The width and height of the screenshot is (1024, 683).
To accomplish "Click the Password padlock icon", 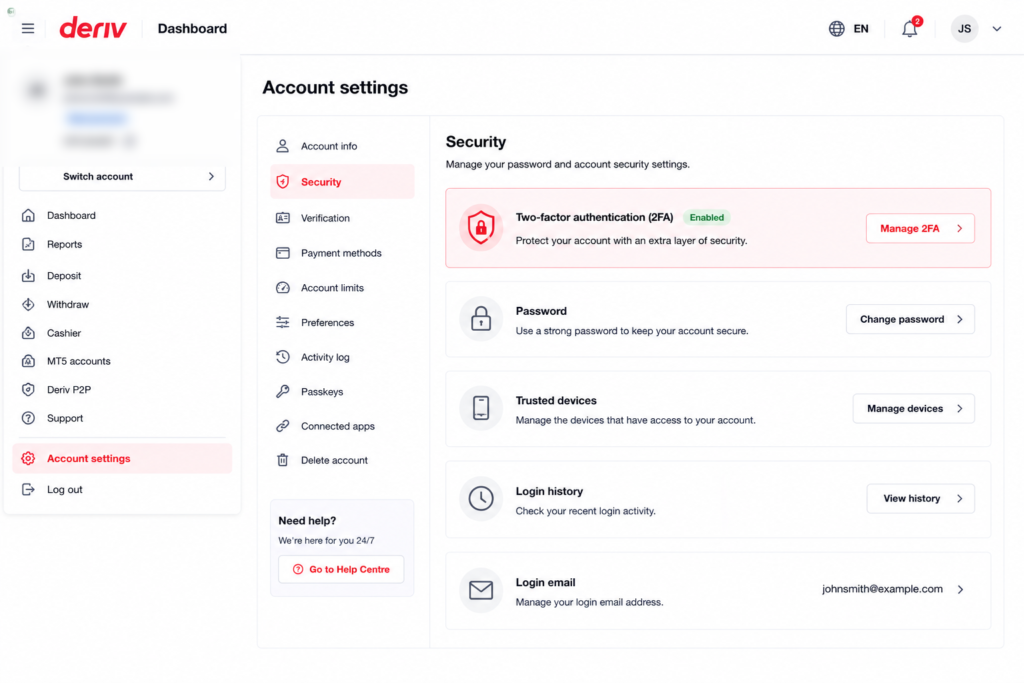I will (481, 319).
